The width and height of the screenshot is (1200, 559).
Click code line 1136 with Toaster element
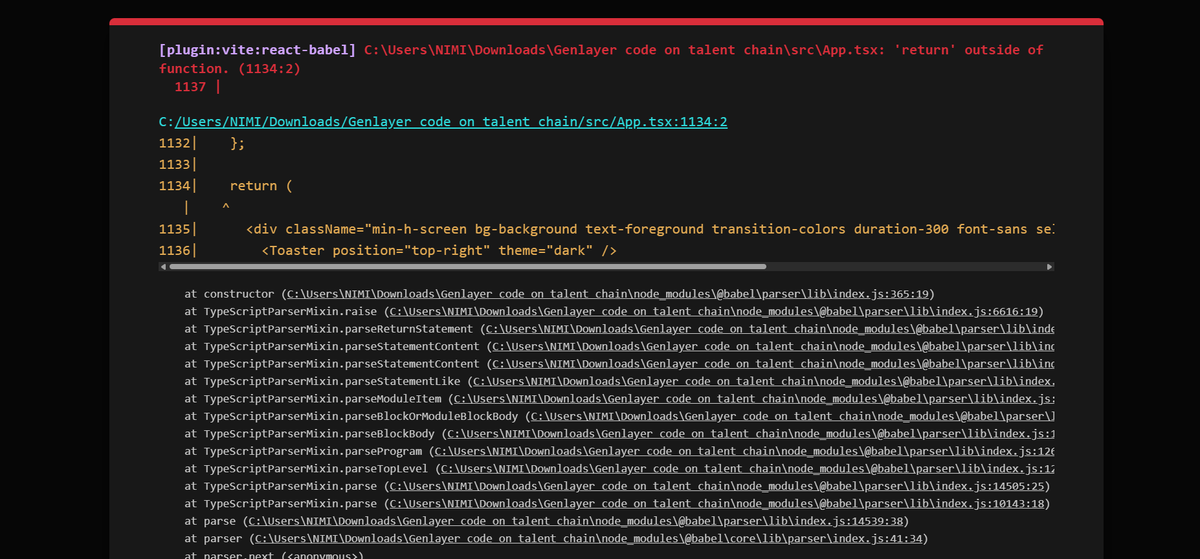click(388, 250)
